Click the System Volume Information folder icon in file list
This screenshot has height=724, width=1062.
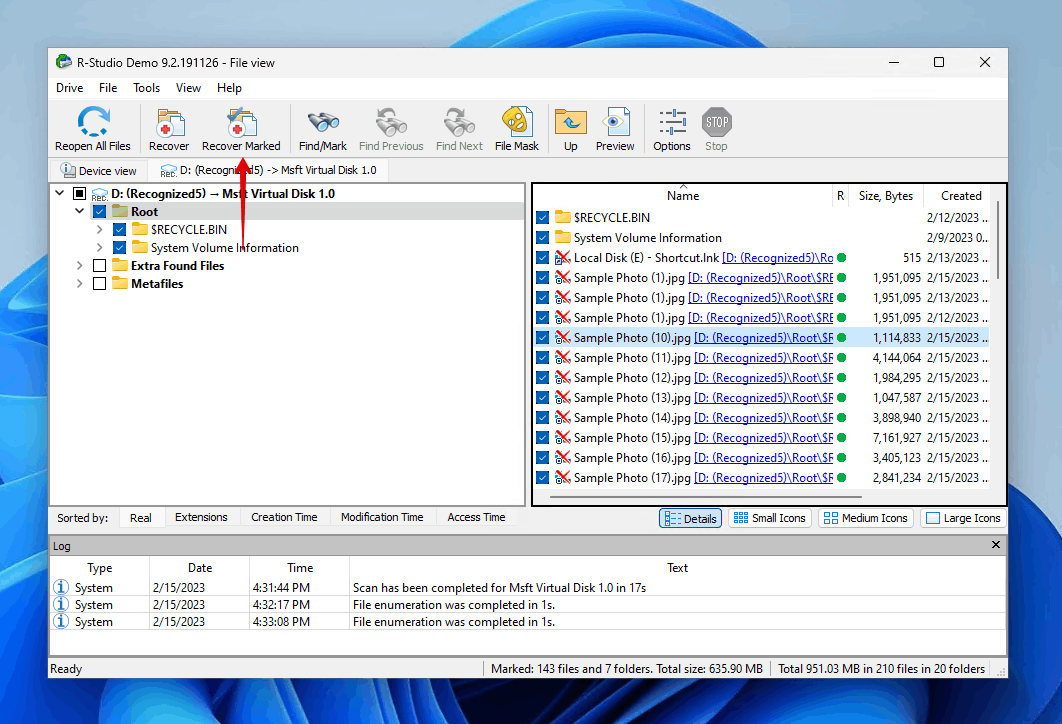562,237
